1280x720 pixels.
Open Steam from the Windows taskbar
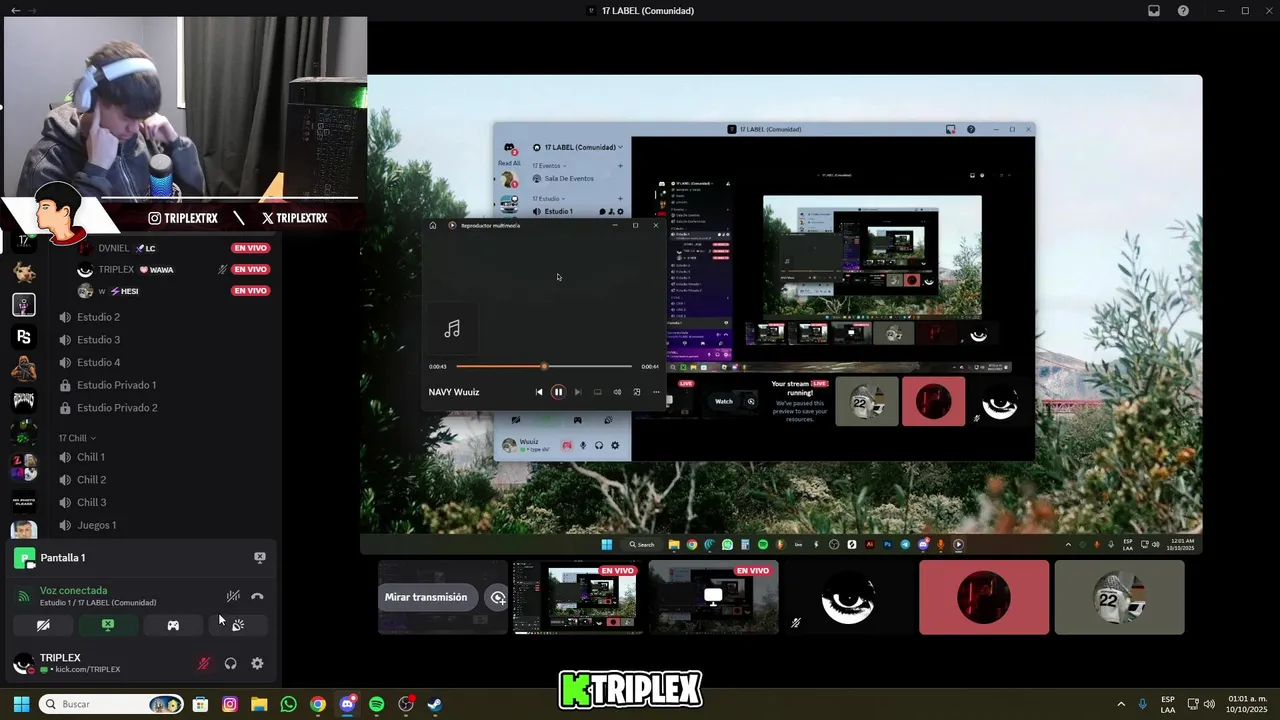[x=435, y=704]
